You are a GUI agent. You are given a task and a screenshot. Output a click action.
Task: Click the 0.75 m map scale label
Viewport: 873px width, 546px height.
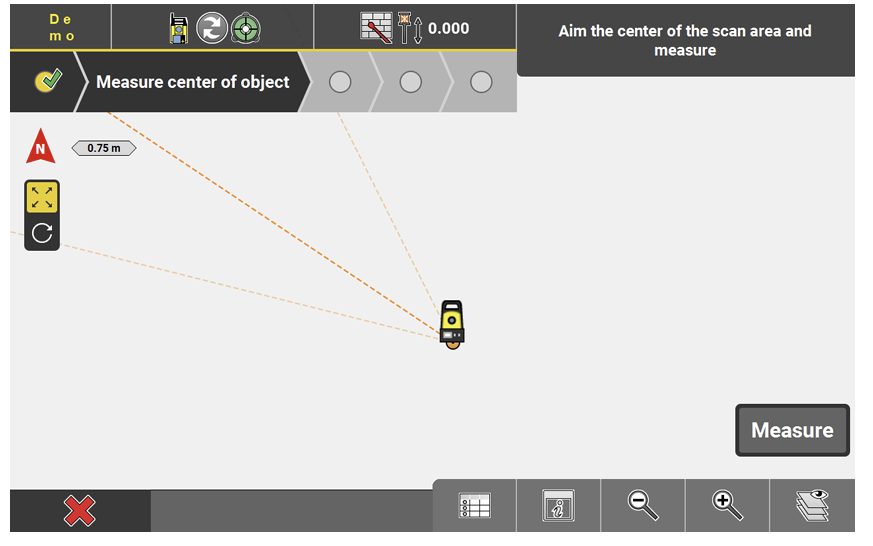click(x=103, y=148)
